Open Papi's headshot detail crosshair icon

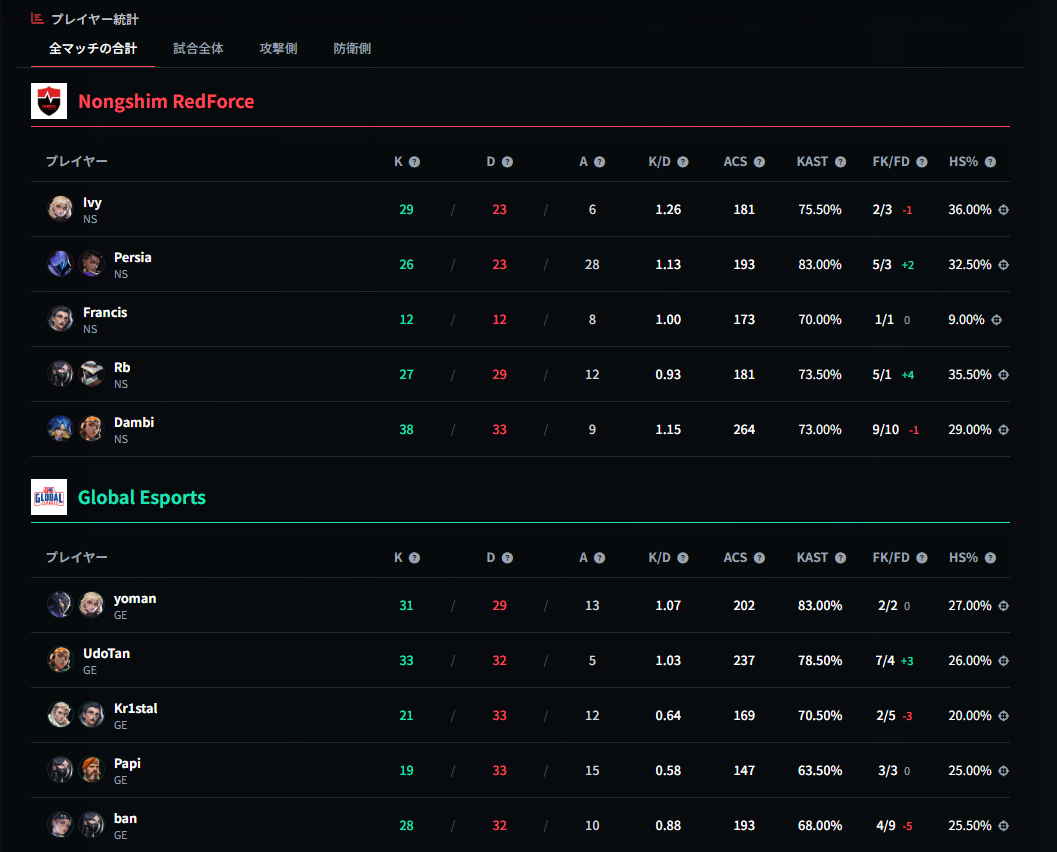[1003, 770]
